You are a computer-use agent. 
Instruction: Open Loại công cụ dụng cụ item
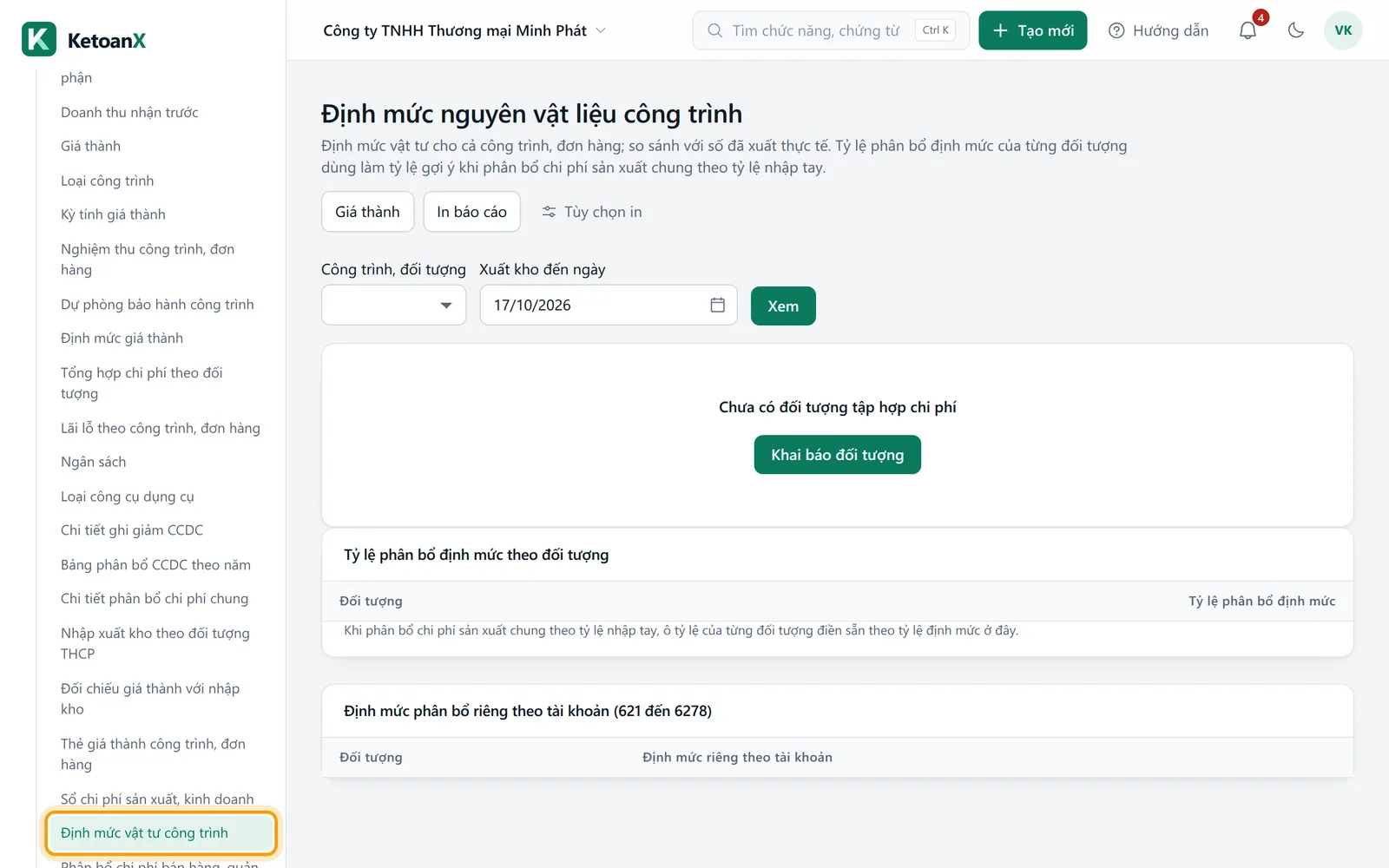(128, 496)
